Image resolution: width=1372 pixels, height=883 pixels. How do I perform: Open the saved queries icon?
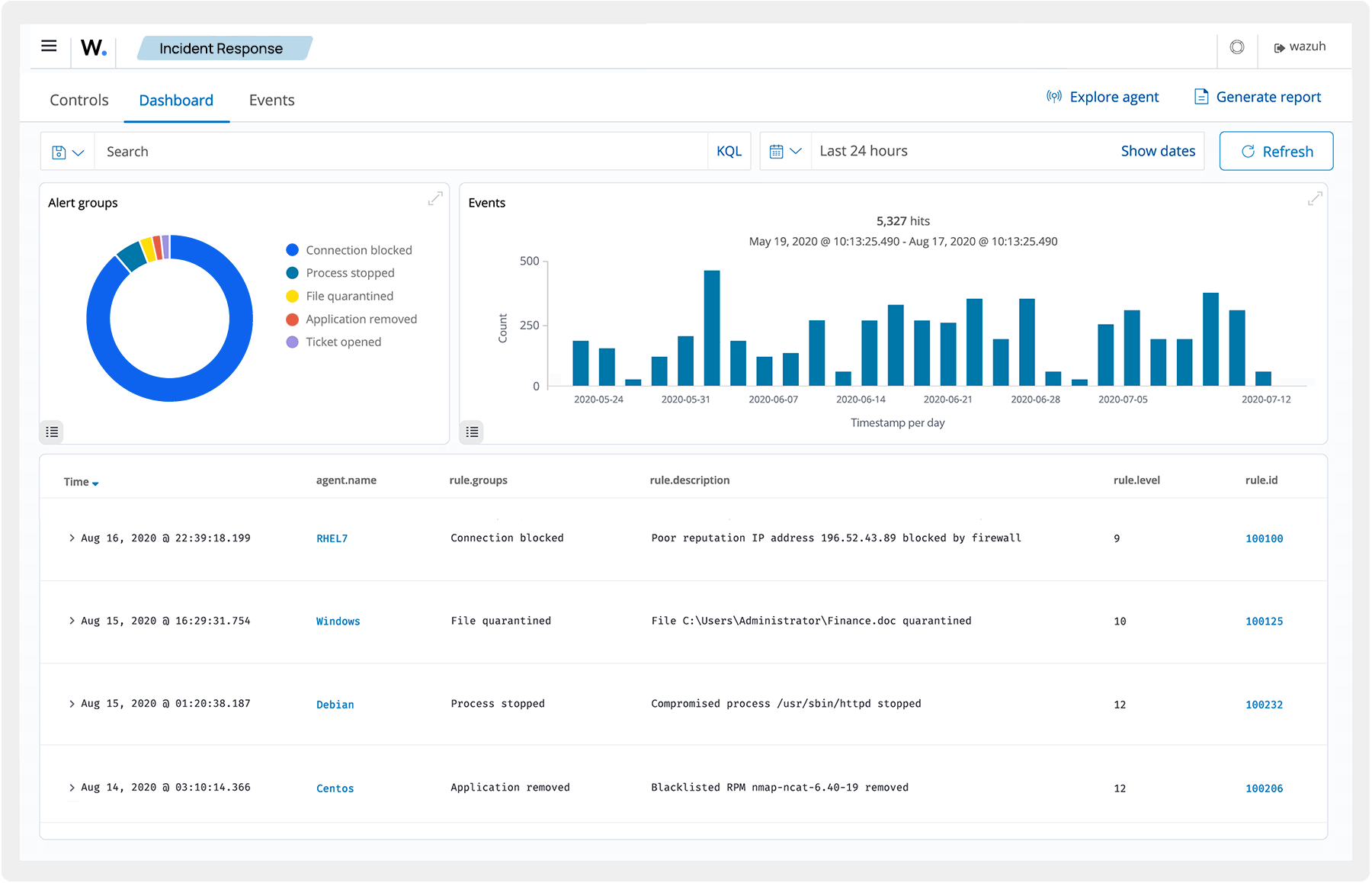point(59,151)
